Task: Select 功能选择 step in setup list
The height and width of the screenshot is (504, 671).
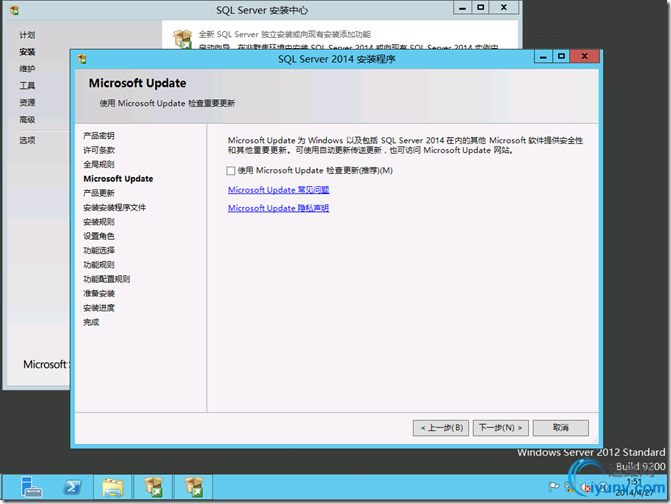Action: (99, 250)
